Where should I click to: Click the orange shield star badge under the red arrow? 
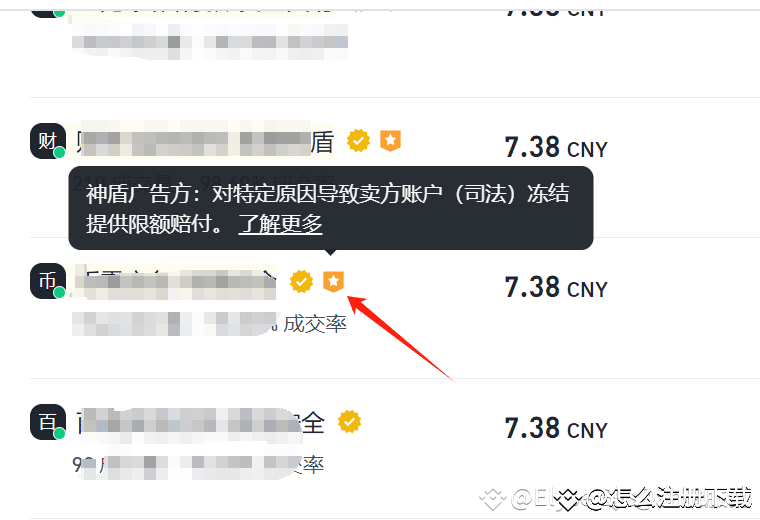[333, 282]
